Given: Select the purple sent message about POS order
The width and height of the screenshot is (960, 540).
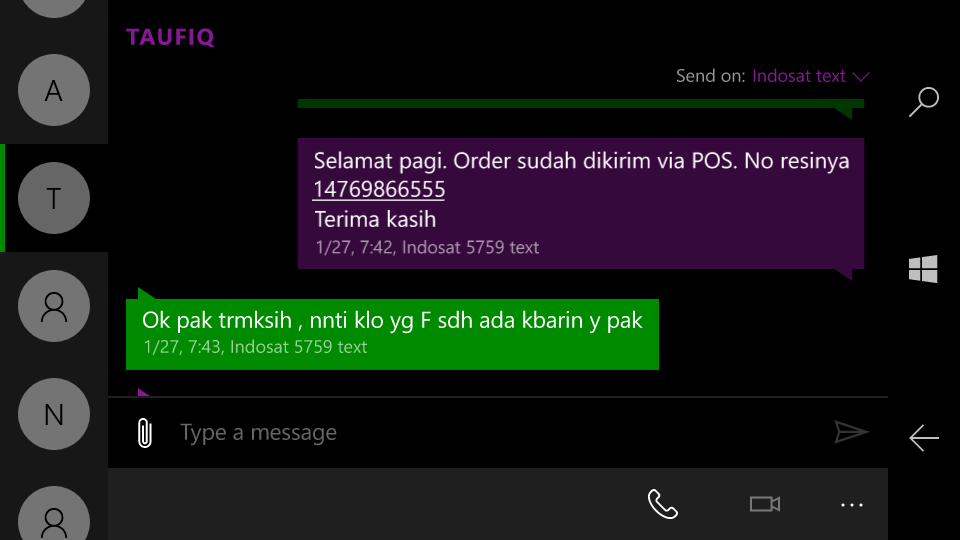Looking at the screenshot, I should pyautogui.click(x=580, y=203).
